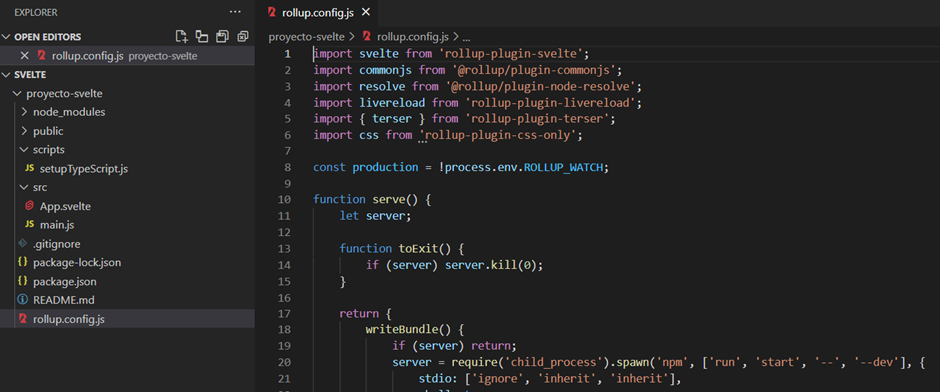Image resolution: width=940 pixels, height=392 pixels.
Task: Click the rollup icon beside rollup.config.js in tree
Action: [23, 318]
